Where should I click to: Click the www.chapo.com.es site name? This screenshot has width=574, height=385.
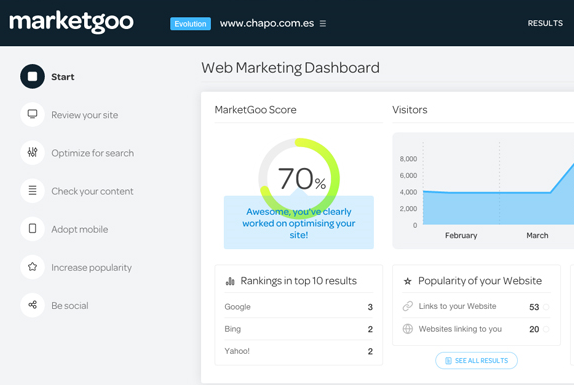click(x=267, y=23)
